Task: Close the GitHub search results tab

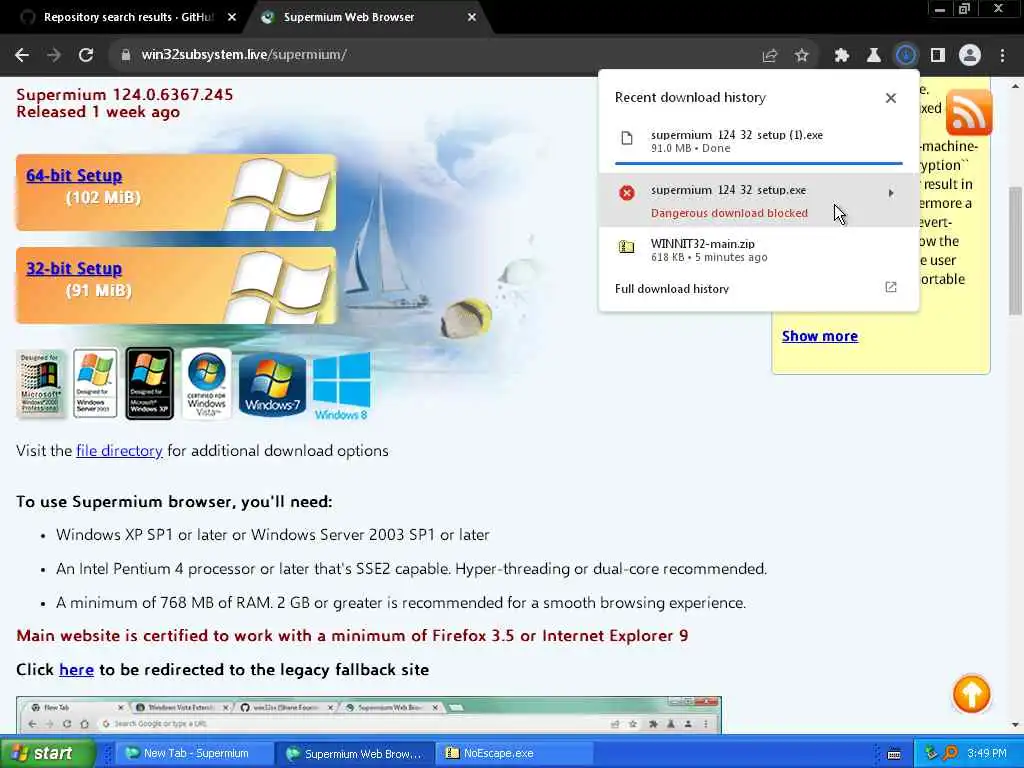Action: pos(232,18)
